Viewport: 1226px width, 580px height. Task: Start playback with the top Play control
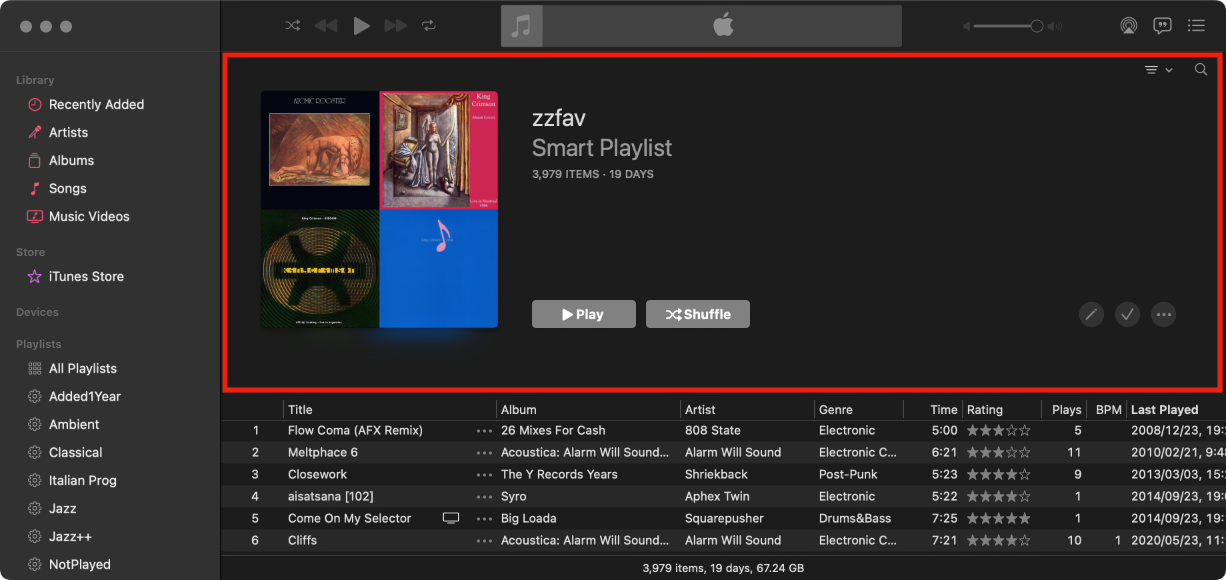click(x=361, y=26)
